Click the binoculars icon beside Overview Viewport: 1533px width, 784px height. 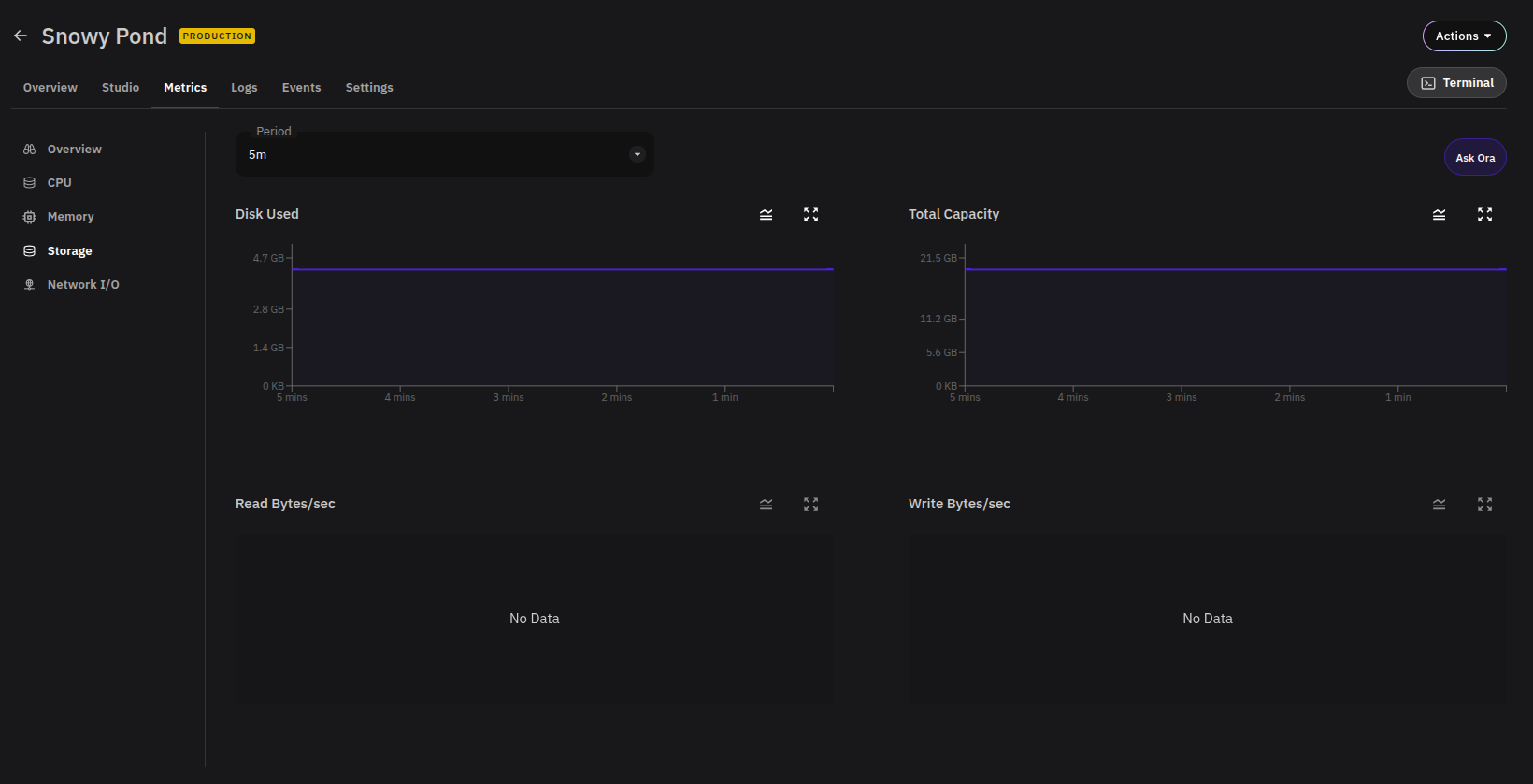point(30,150)
